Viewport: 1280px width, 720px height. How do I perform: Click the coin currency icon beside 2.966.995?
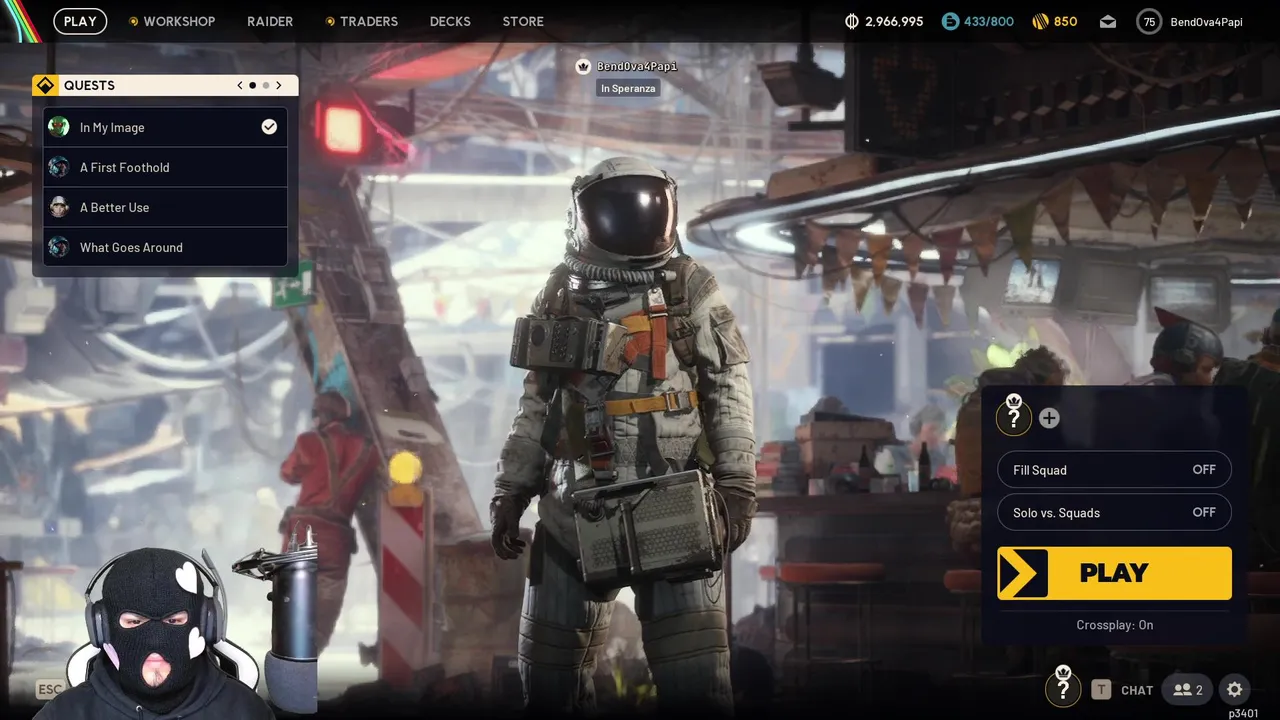852,21
